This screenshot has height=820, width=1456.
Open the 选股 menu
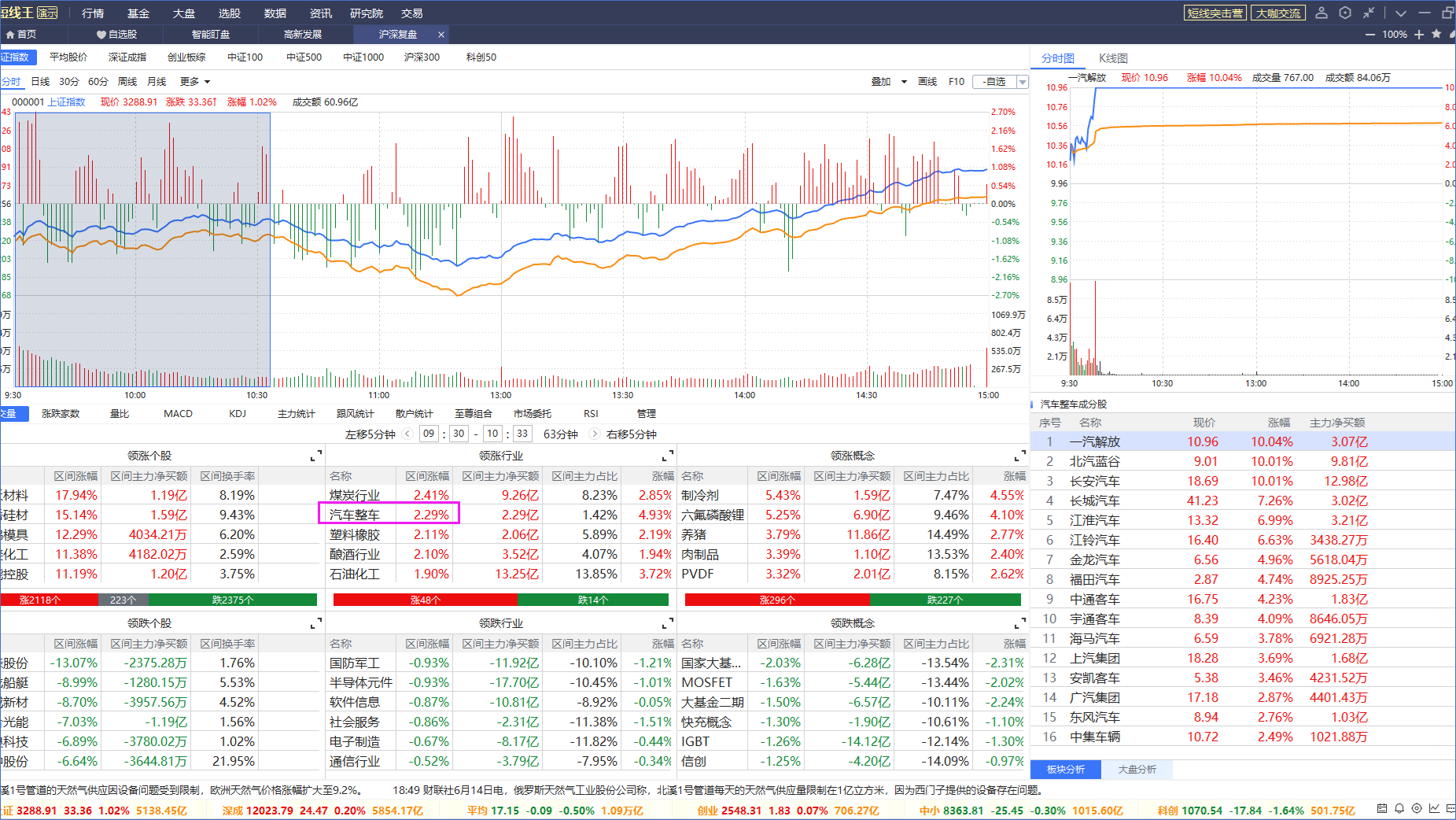[229, 13]
